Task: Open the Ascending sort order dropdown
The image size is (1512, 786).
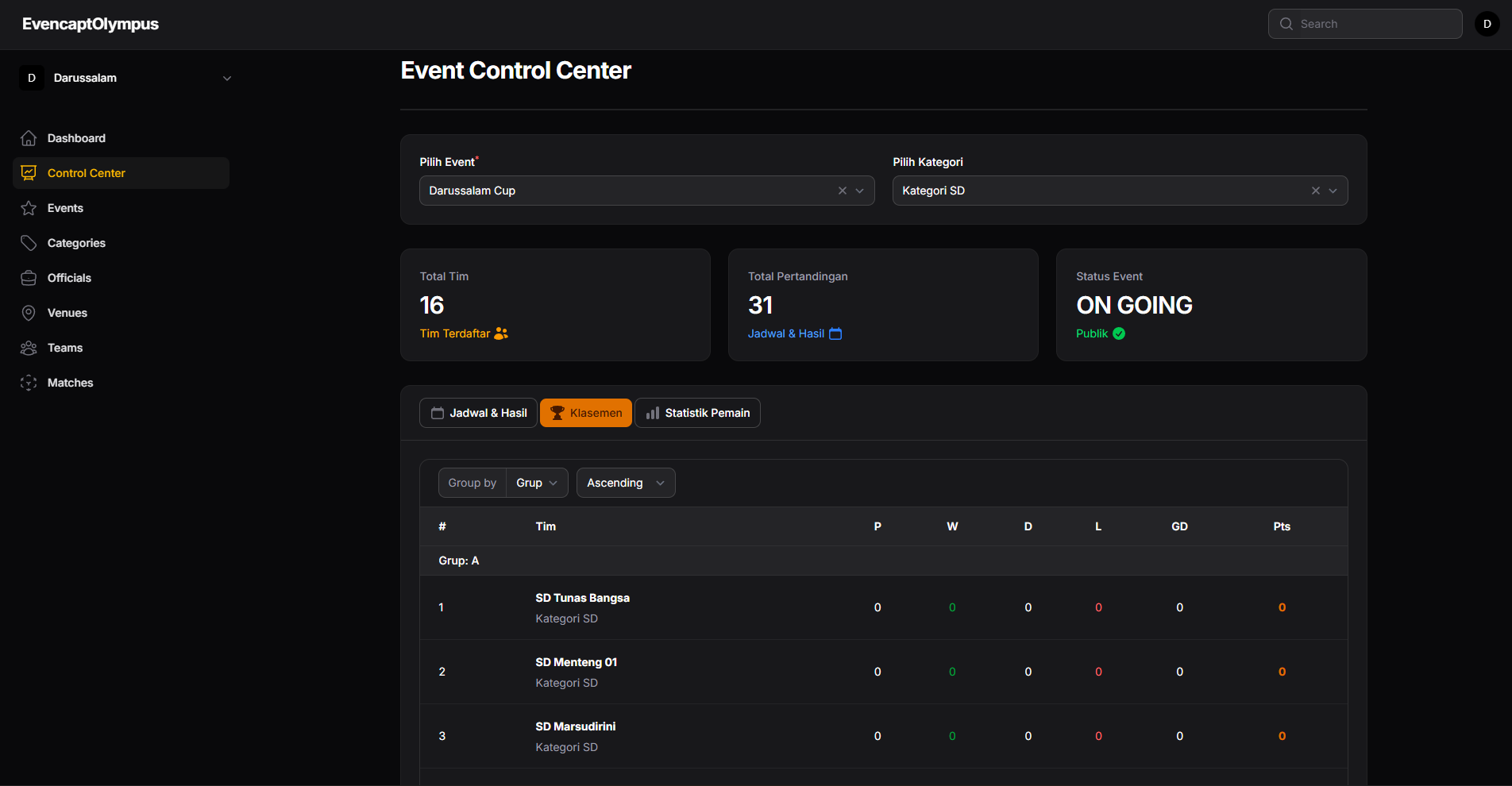Action: tap(625, 482)
